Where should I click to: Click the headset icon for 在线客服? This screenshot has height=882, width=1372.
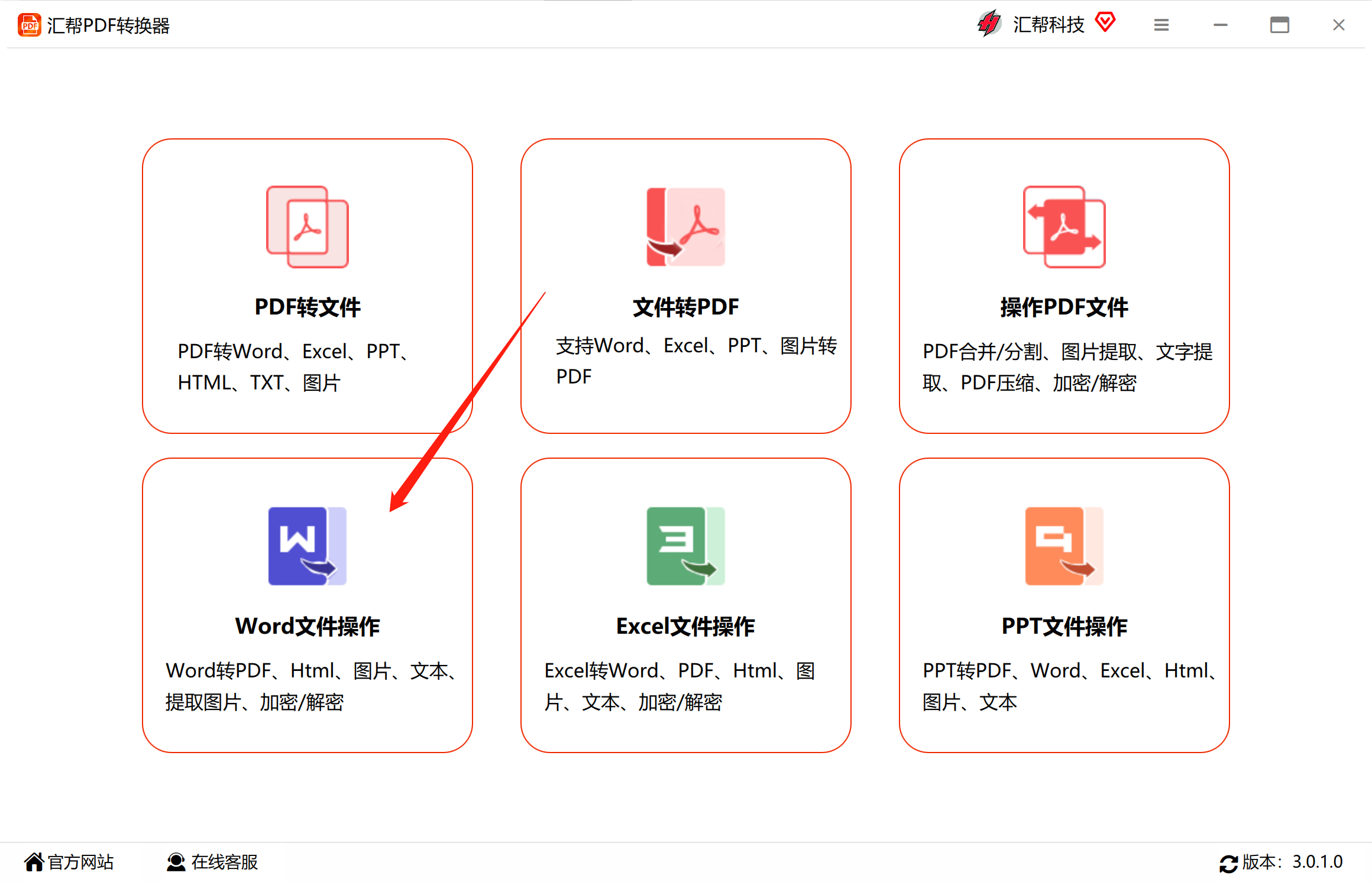[x=176, y=862]
